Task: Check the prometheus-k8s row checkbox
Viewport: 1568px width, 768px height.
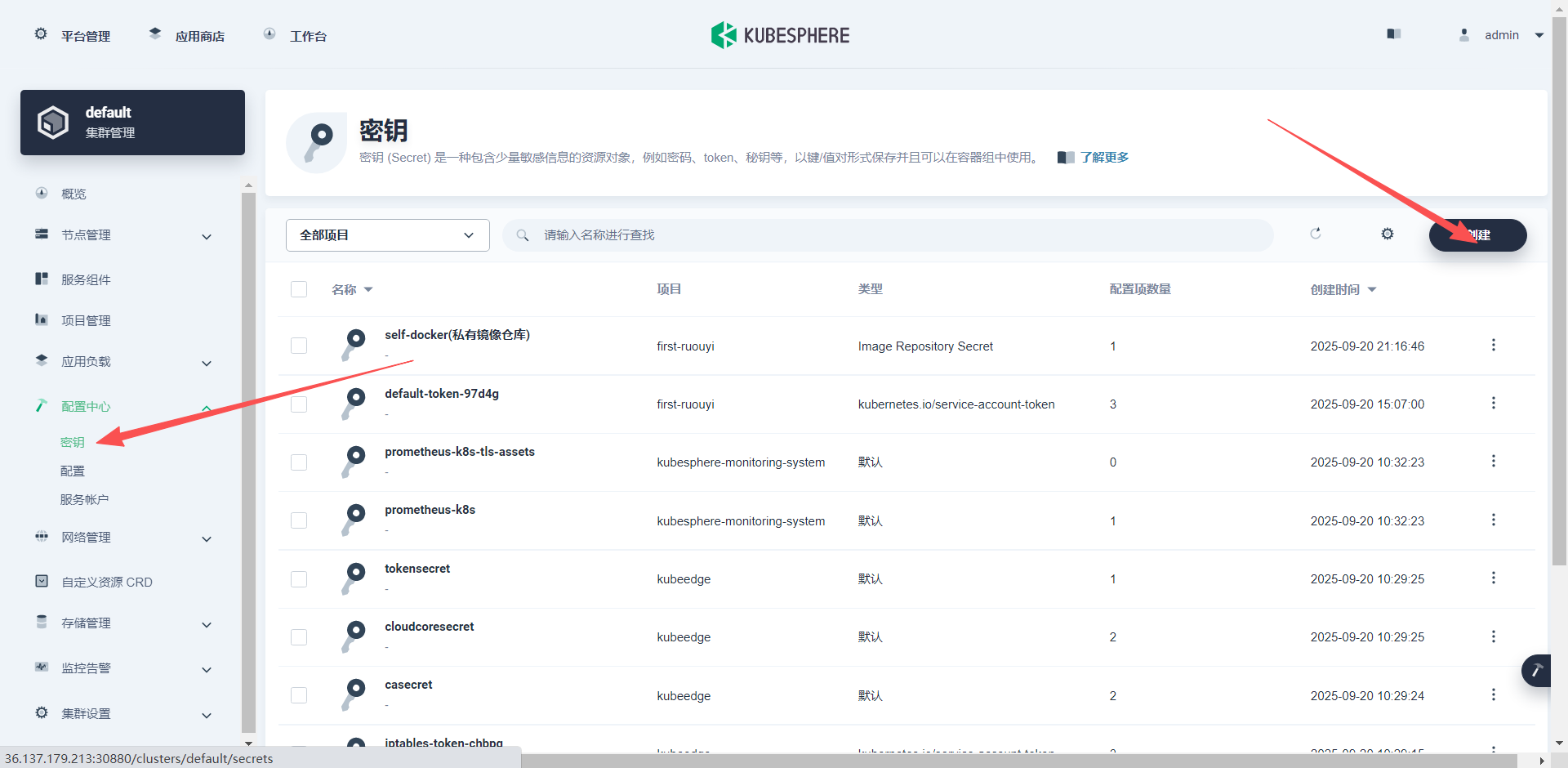Action: [x=299, y=520]
